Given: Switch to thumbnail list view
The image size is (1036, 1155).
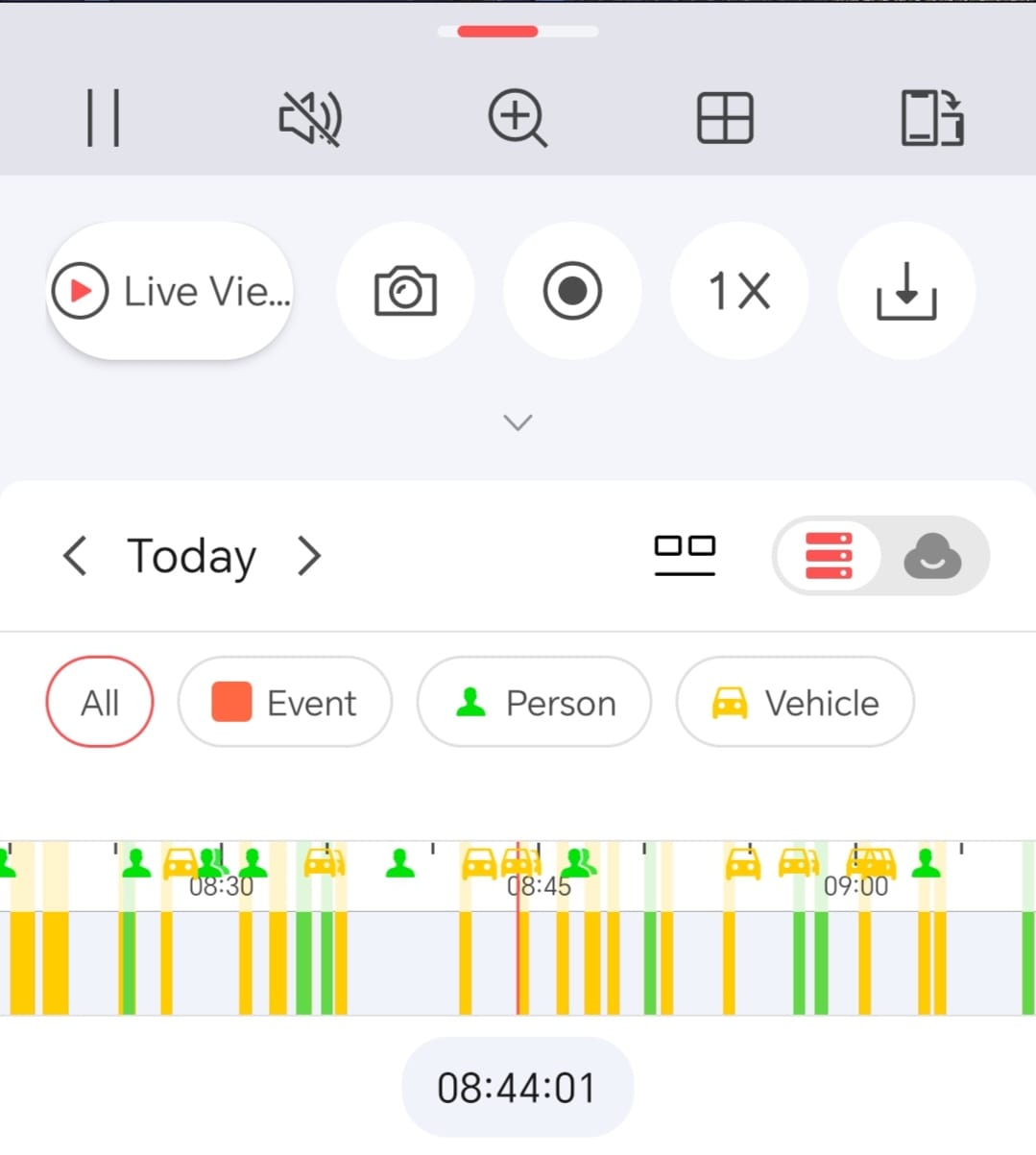Looking at the screenshot, I should 685,555.
